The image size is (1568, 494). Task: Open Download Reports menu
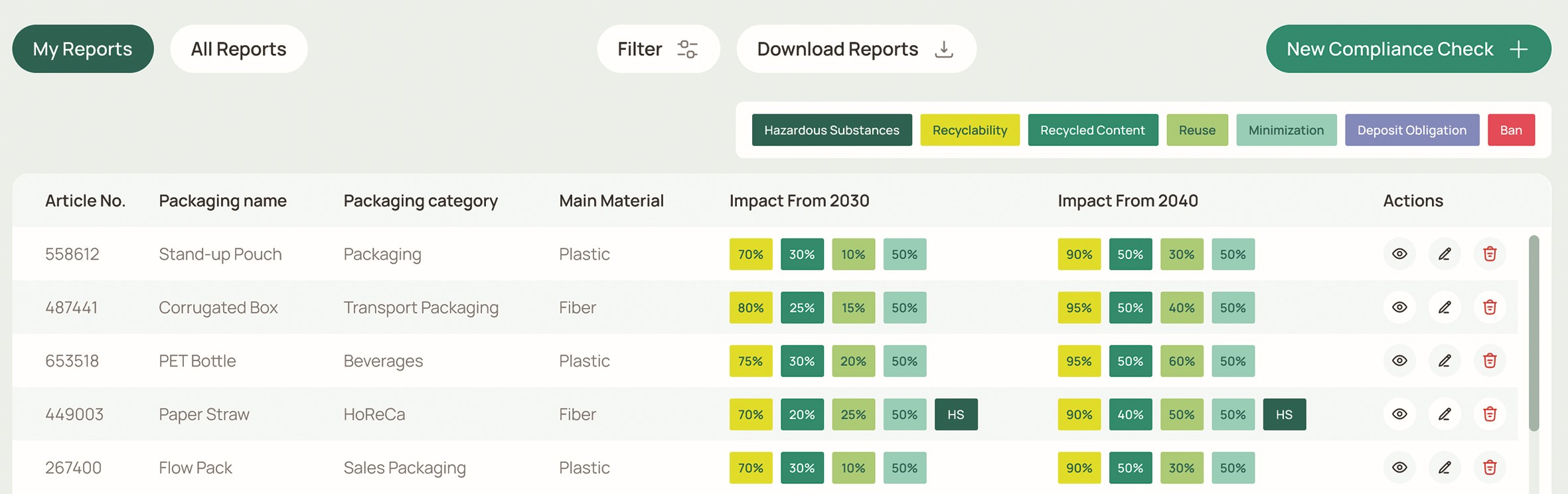tap(856, 49)
